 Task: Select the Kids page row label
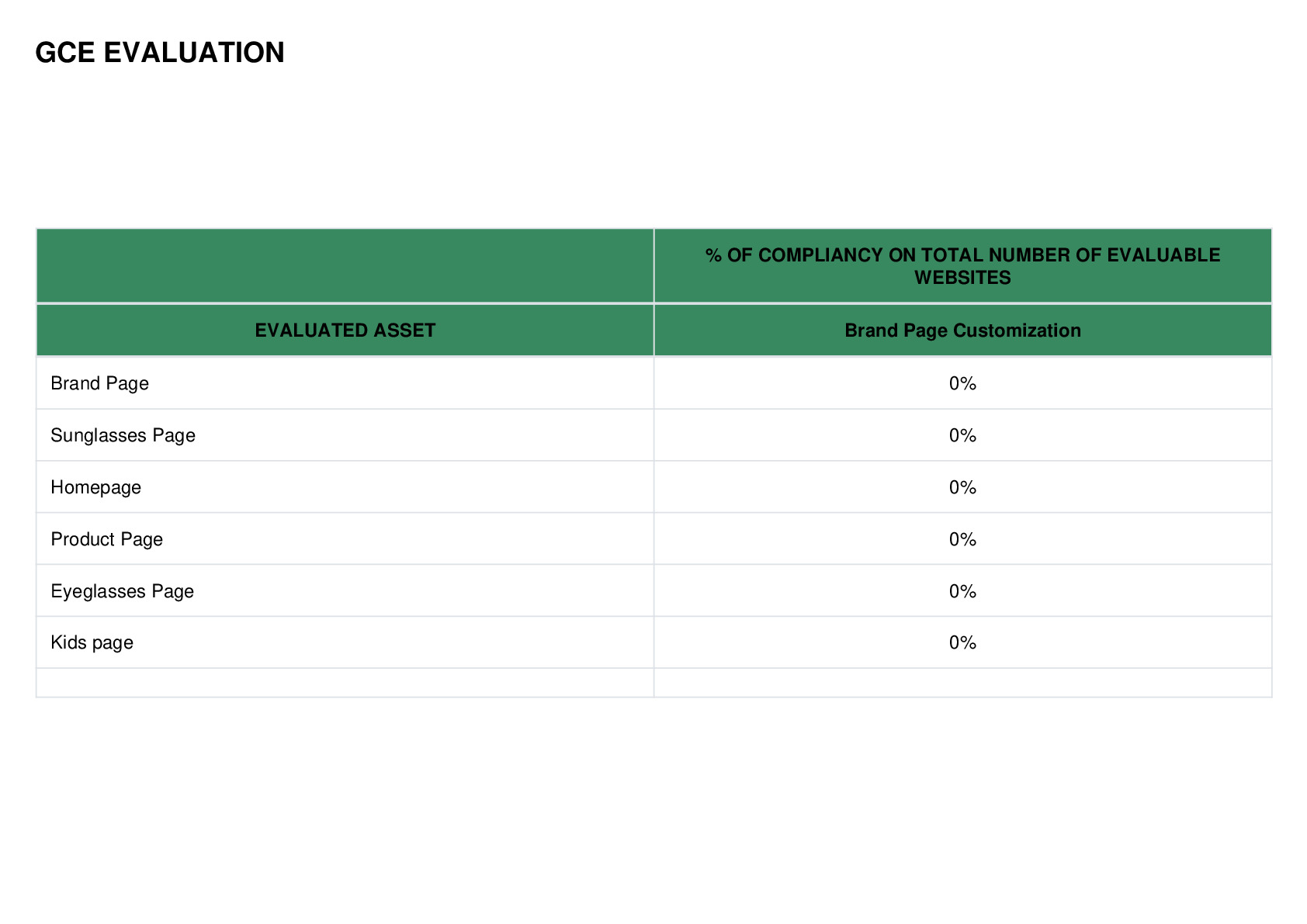[x=92, y=642]
